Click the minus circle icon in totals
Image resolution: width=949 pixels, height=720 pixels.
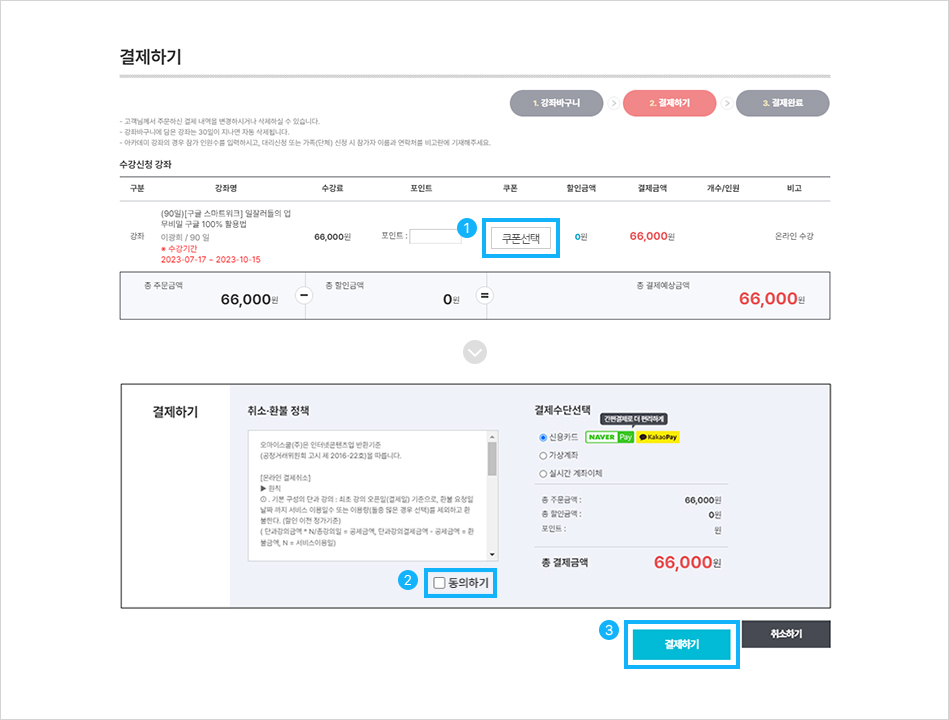tap(304, 295)
